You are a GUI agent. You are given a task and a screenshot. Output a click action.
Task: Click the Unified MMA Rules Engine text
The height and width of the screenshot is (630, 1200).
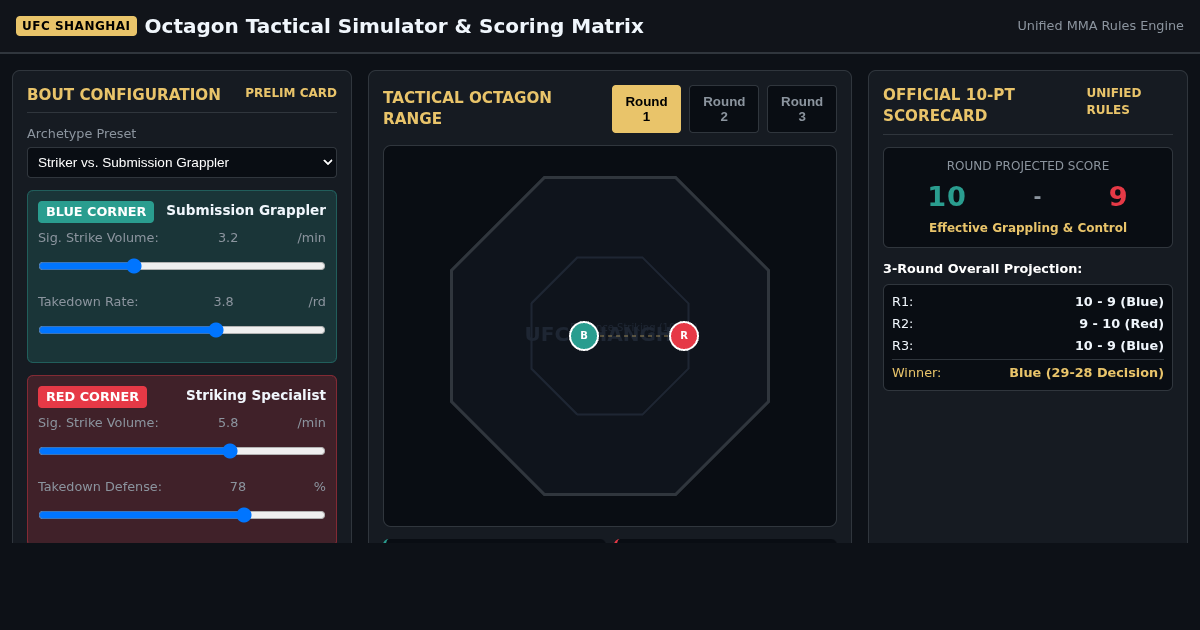tap(1100, 26)
